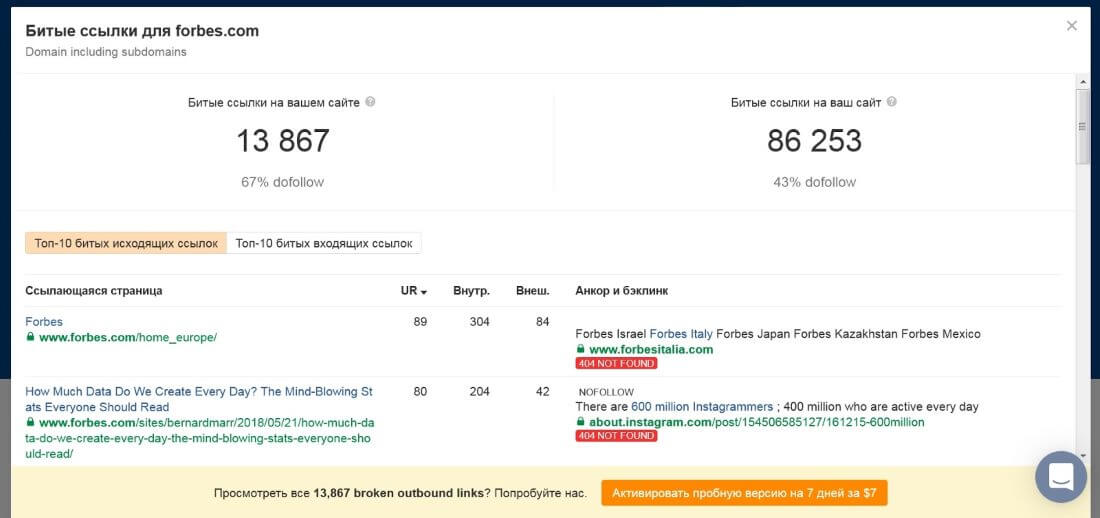Open www.forbesitalia.com broken link
The height and width of the screenshot is (518, 1100).
tap(650, 349)
